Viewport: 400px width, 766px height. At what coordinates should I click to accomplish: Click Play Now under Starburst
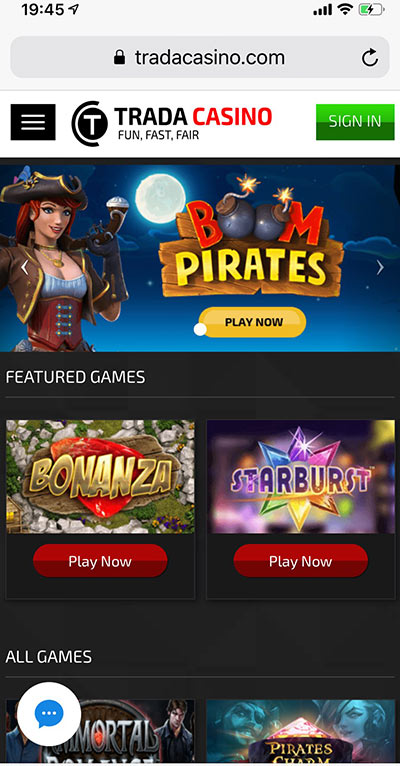pyautogui.click(x=300, y=561)
